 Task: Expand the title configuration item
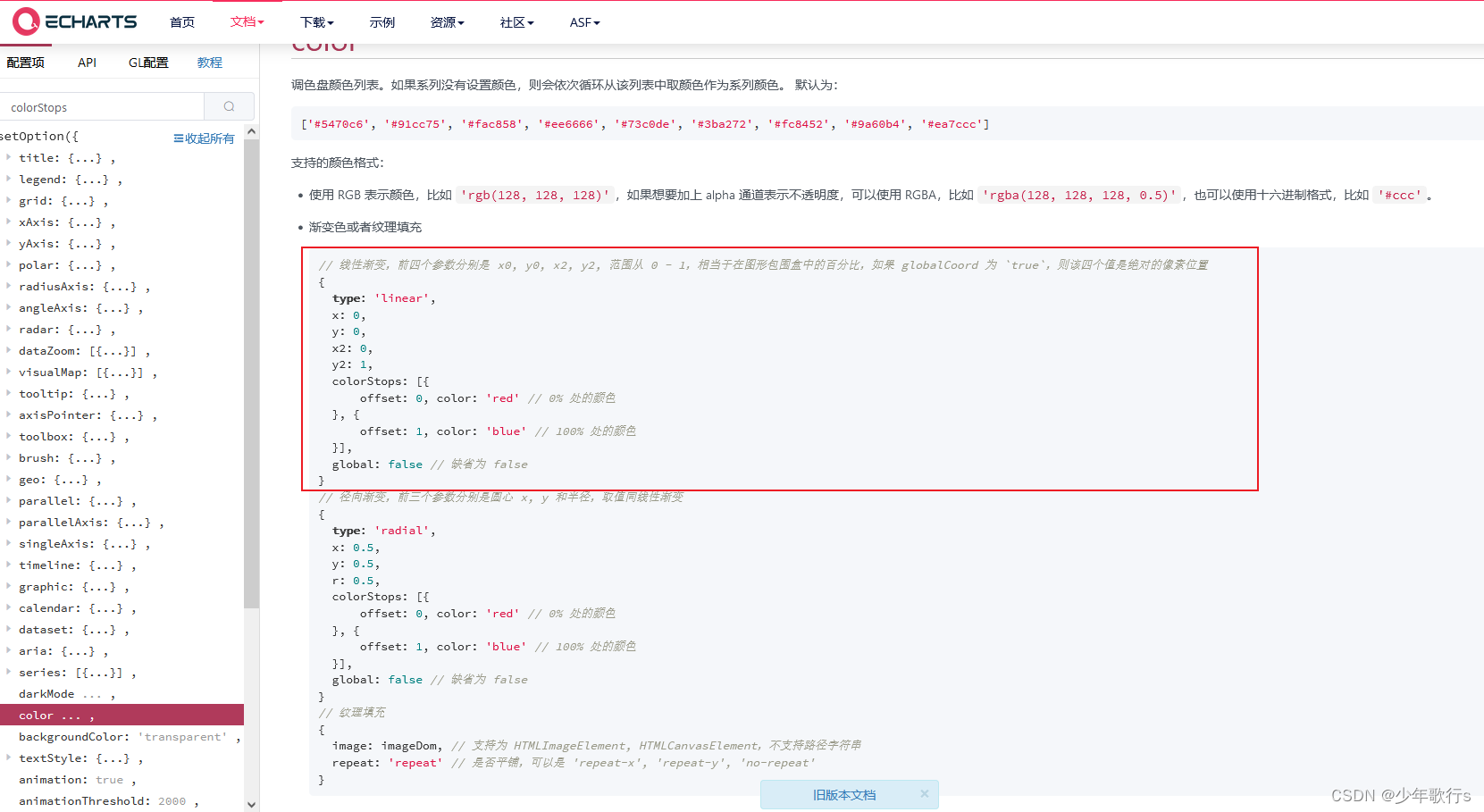(x=8, y=157)
